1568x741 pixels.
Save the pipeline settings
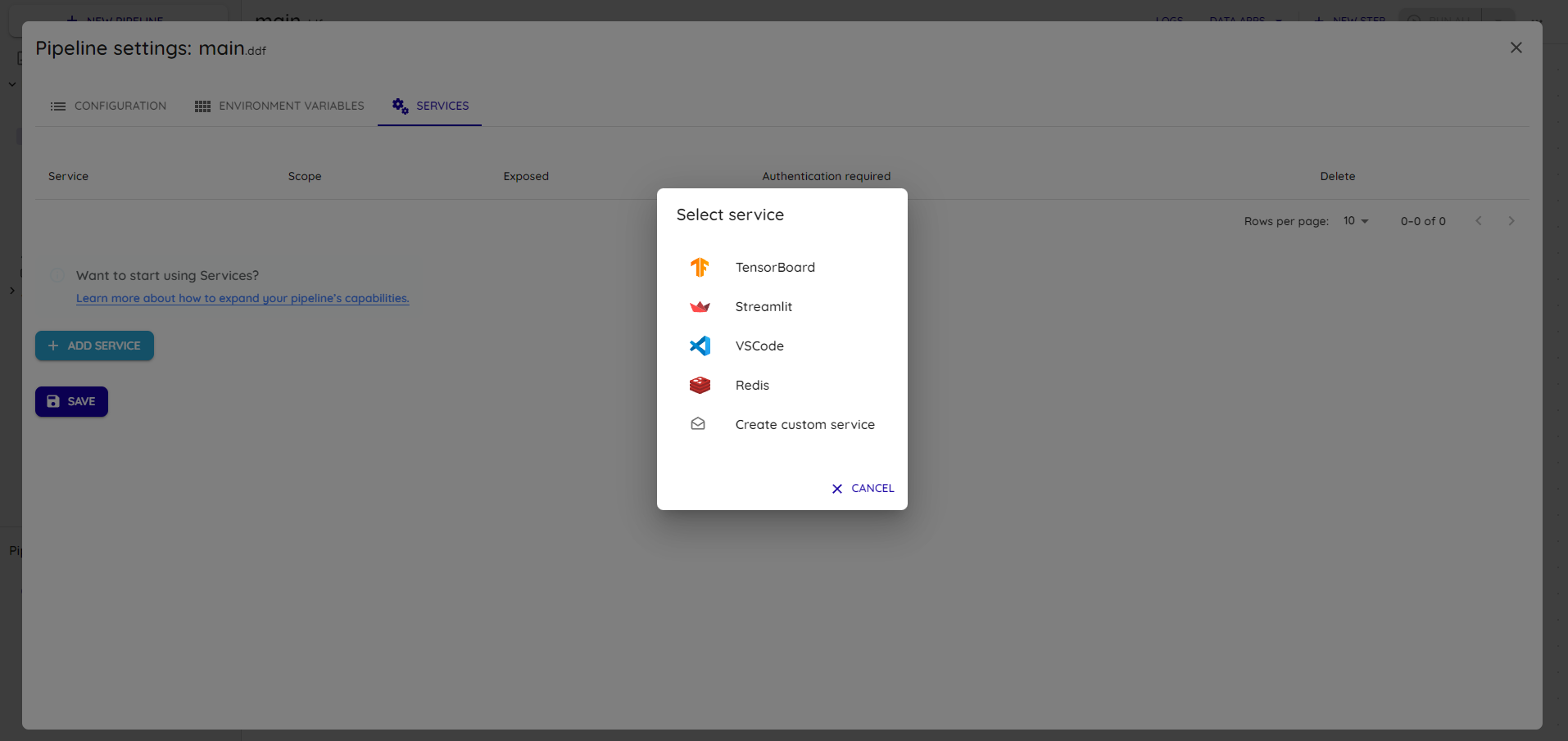71,401
